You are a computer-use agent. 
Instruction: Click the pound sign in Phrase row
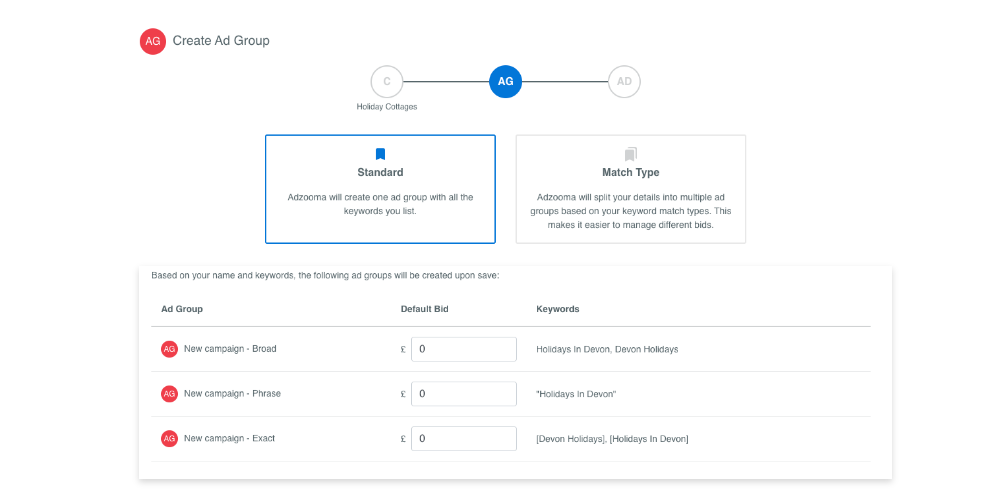tap(403, 394)
